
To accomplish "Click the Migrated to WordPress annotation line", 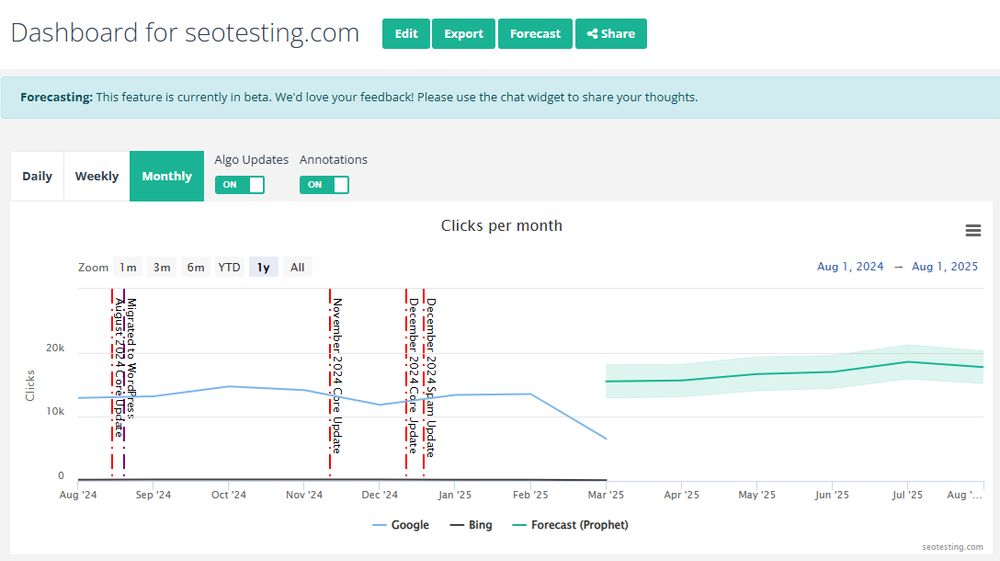I will click(x=124, y=382).
